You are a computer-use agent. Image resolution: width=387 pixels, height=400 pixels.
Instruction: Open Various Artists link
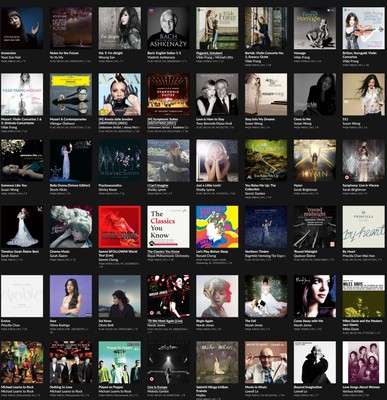click(x=352, y=391)
